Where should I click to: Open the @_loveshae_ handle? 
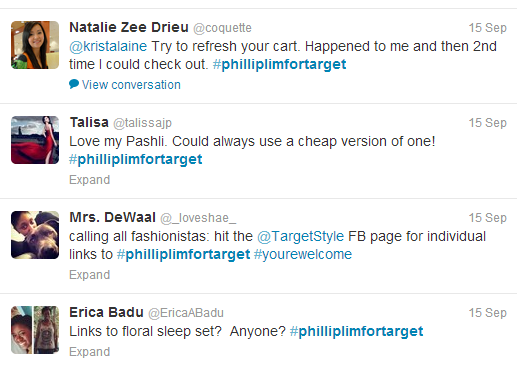pyautogui.click(x=198, y=218)
